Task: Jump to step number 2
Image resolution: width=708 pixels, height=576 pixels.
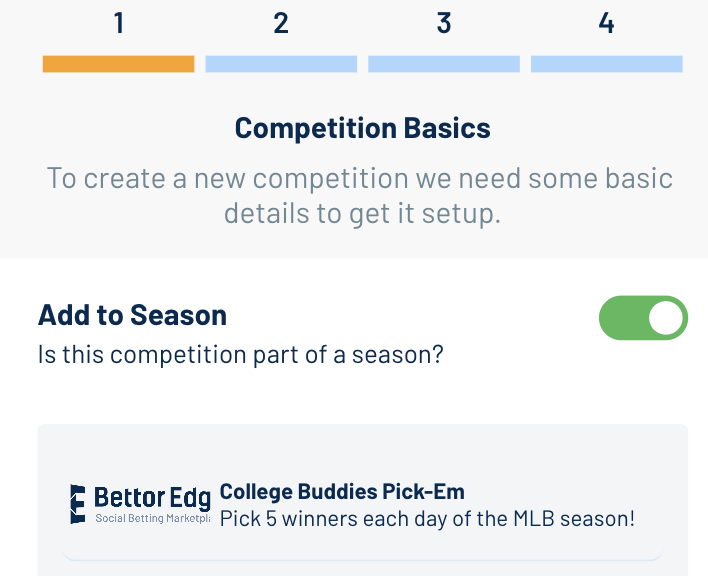Action: 281,23
